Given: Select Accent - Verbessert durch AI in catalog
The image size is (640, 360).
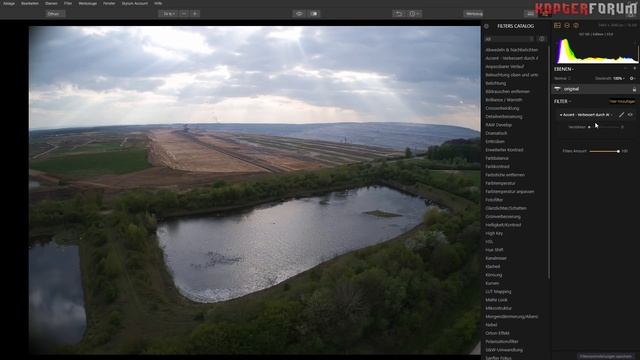Looking at the screenshot, I should (511, 58).
